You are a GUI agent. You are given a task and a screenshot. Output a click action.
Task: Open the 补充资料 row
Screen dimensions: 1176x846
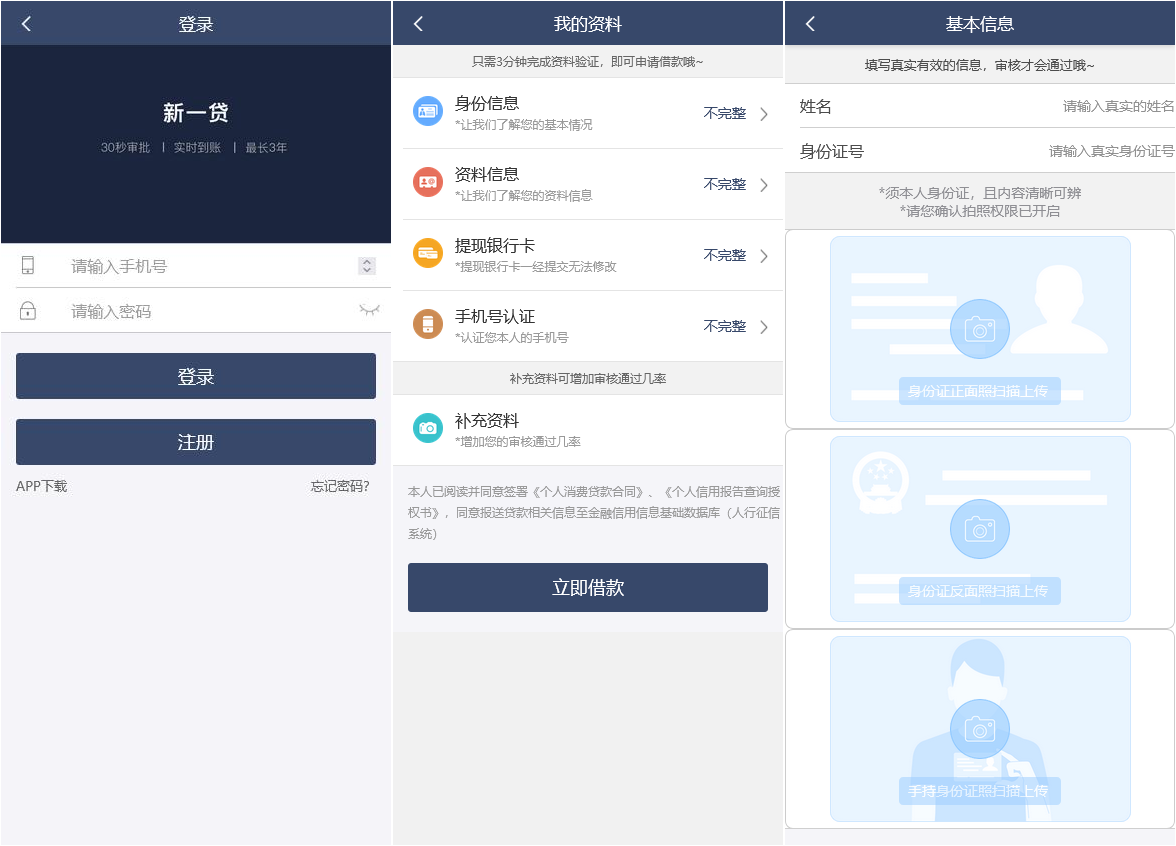(588, 430)
